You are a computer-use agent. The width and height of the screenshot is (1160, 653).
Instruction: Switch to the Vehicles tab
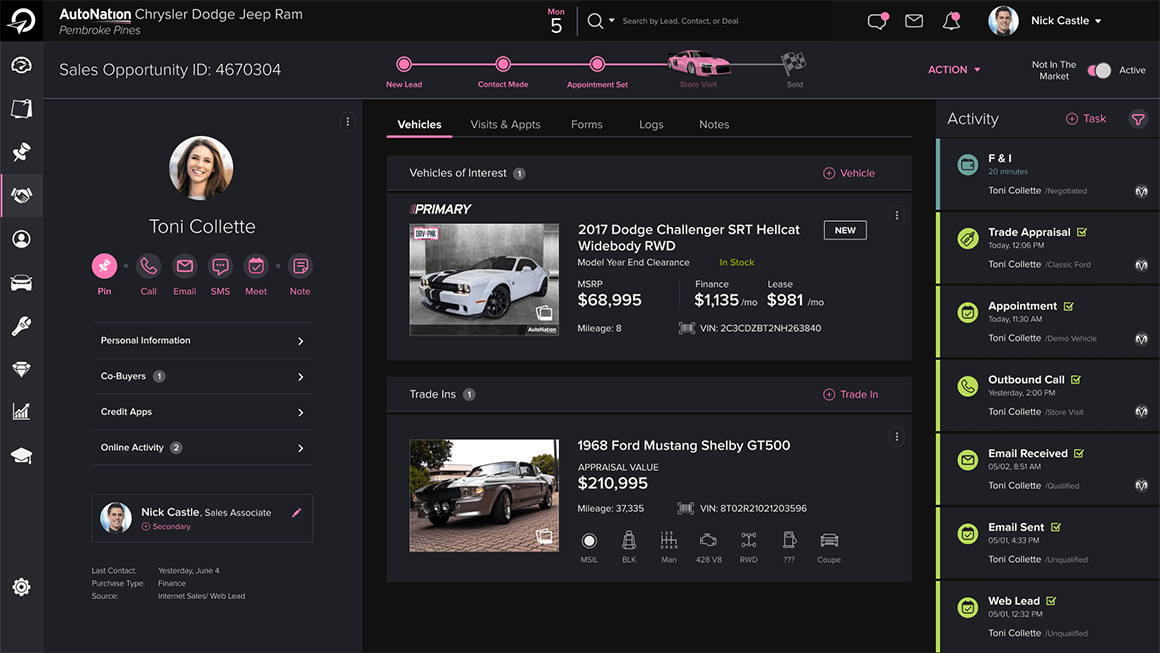pyautogui.click(x=419, y=124)
